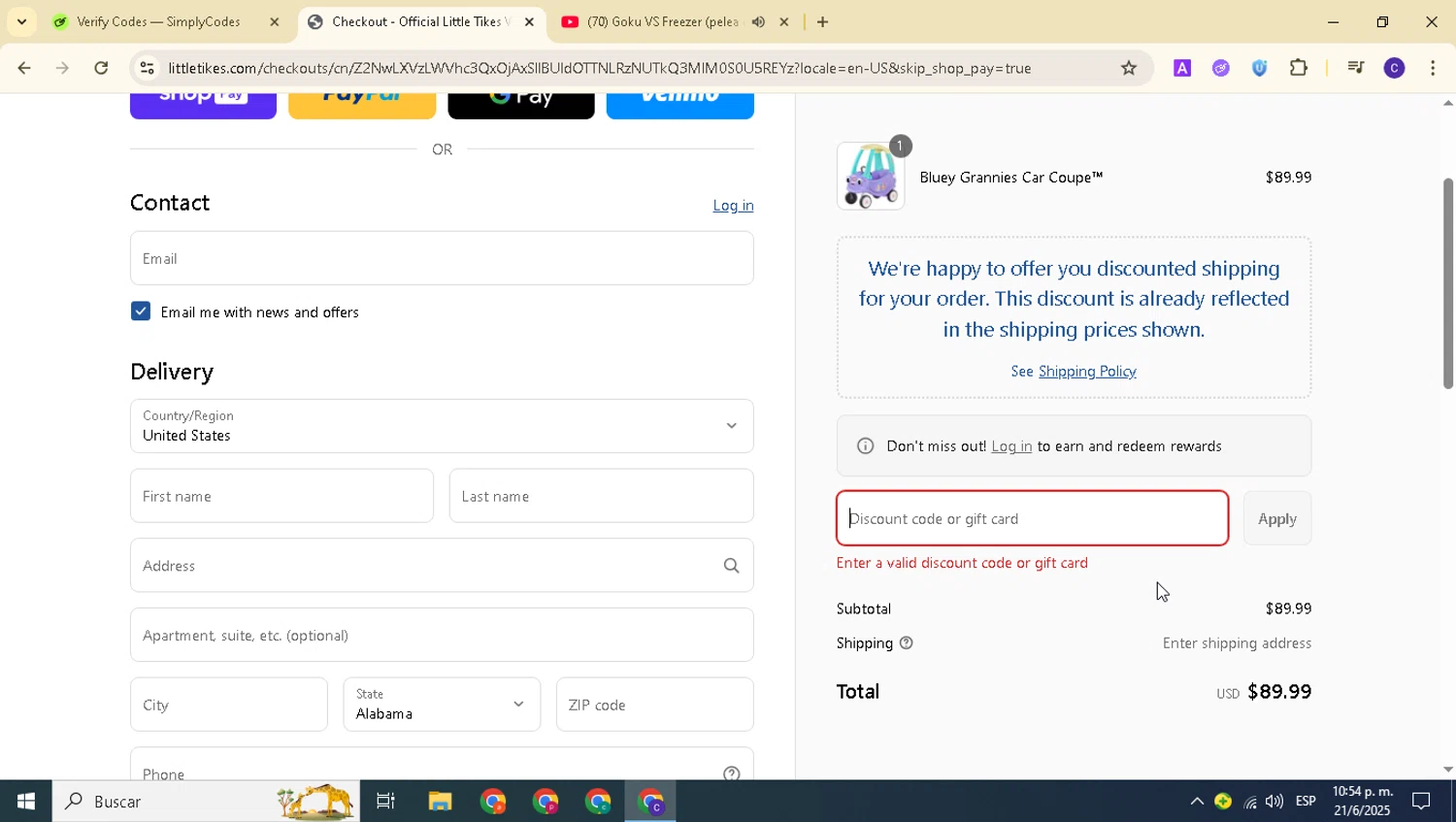Mute the YouTube tab audio icon

[x=758, y=21]
